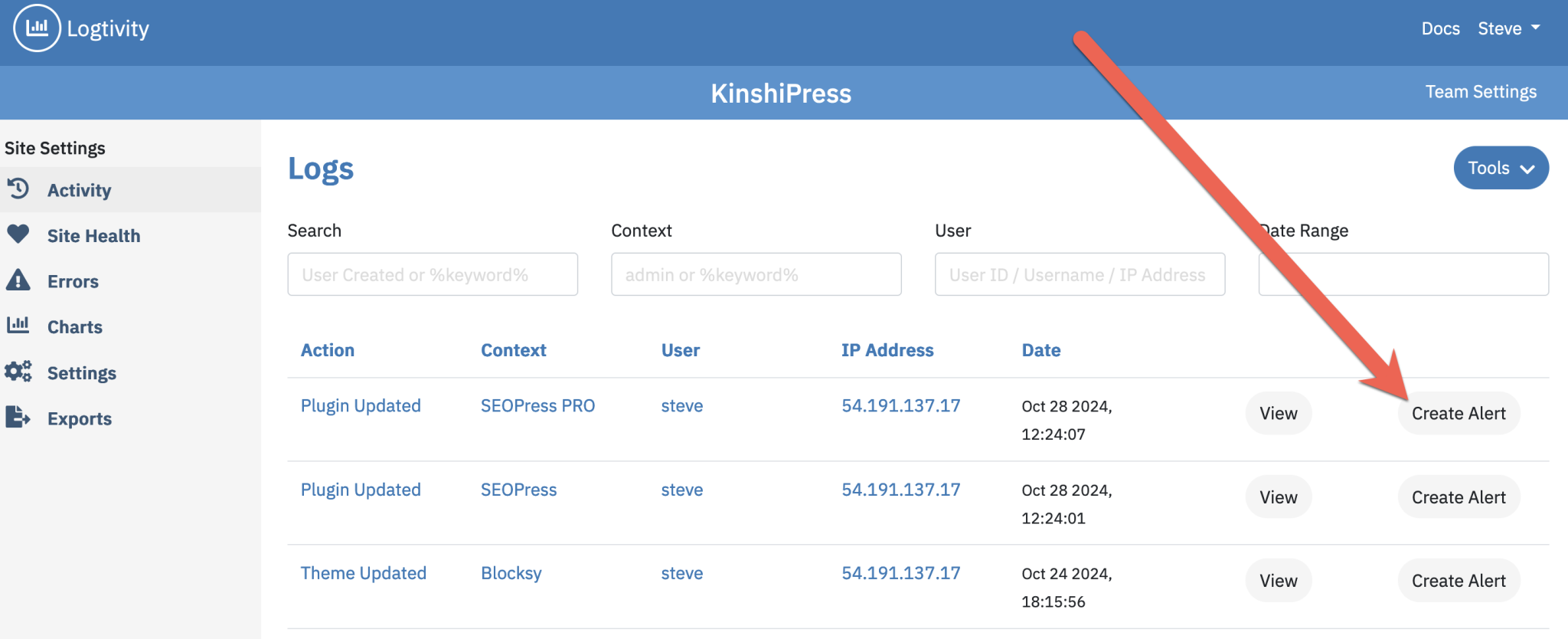Open the Docs link in header
Screen dimensions: 1568x639
pos(1440,28)
